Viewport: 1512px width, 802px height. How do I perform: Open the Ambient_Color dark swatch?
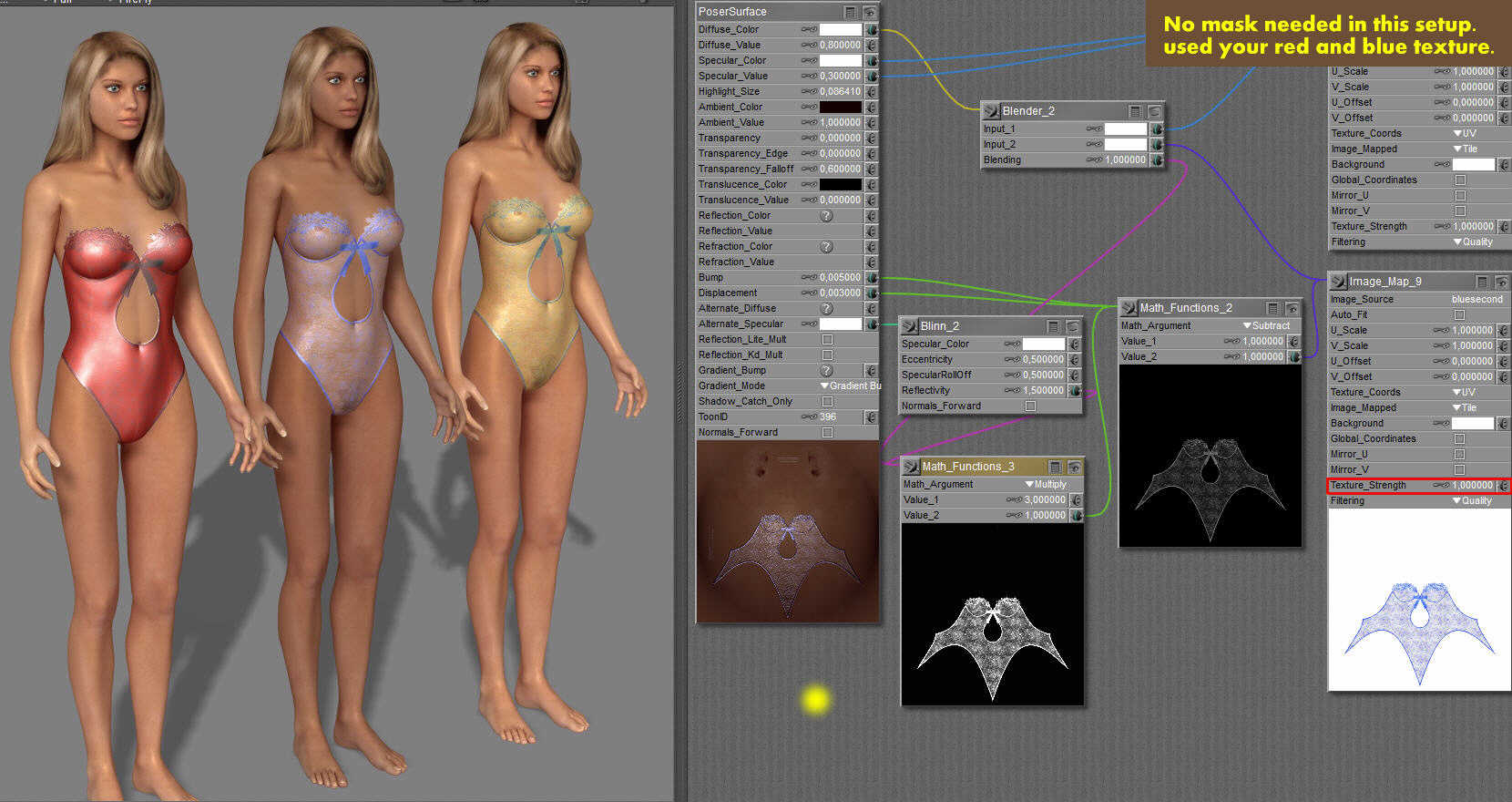[x=840, y=107]
